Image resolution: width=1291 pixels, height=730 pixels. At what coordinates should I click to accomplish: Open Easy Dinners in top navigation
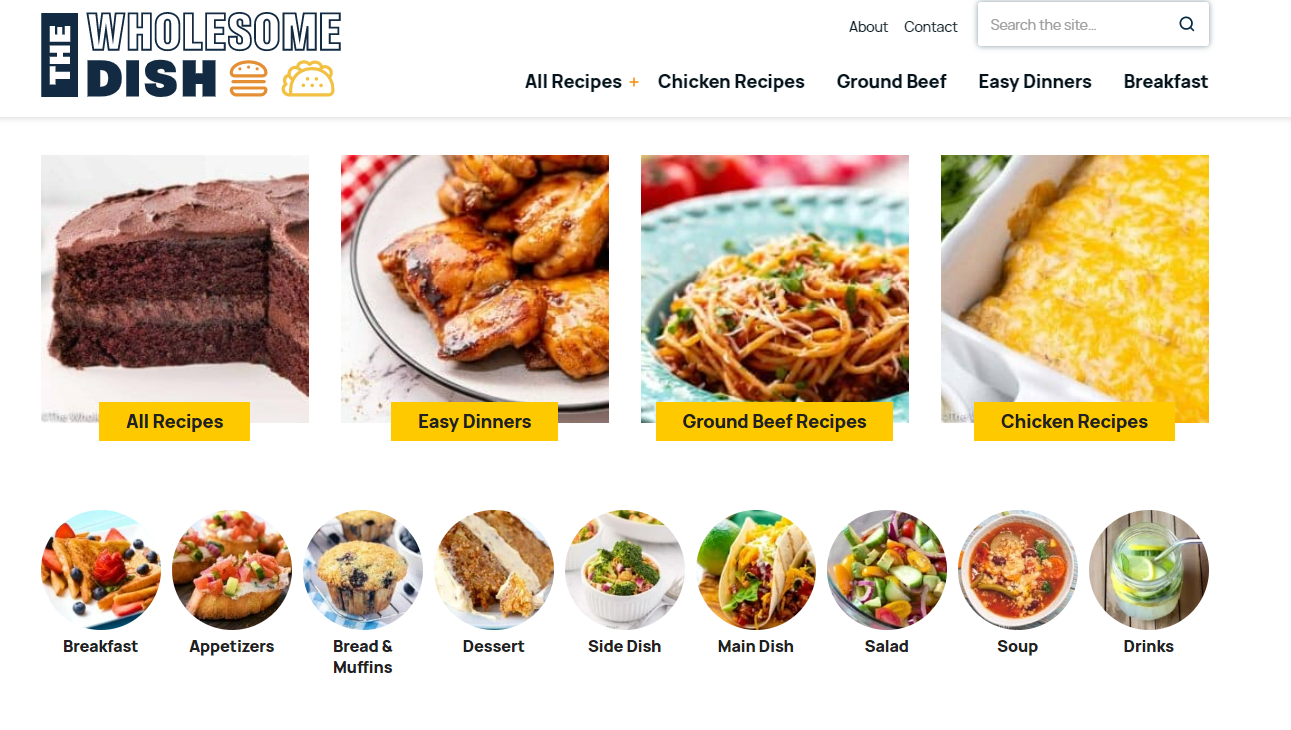[1035, 82]
